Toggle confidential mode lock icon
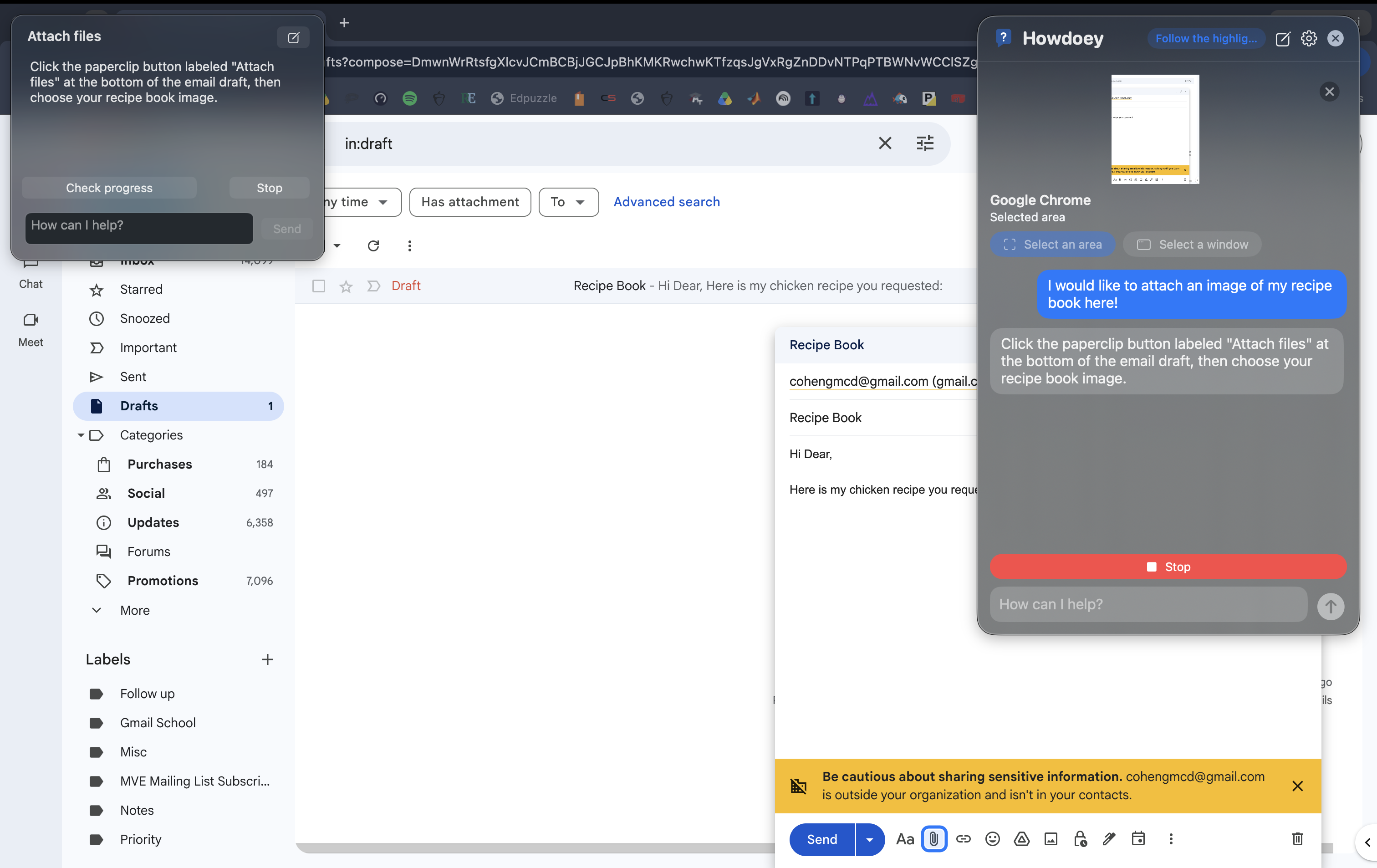The height and width of the screenshot is (868, 1377). (x=1080, y=839)
